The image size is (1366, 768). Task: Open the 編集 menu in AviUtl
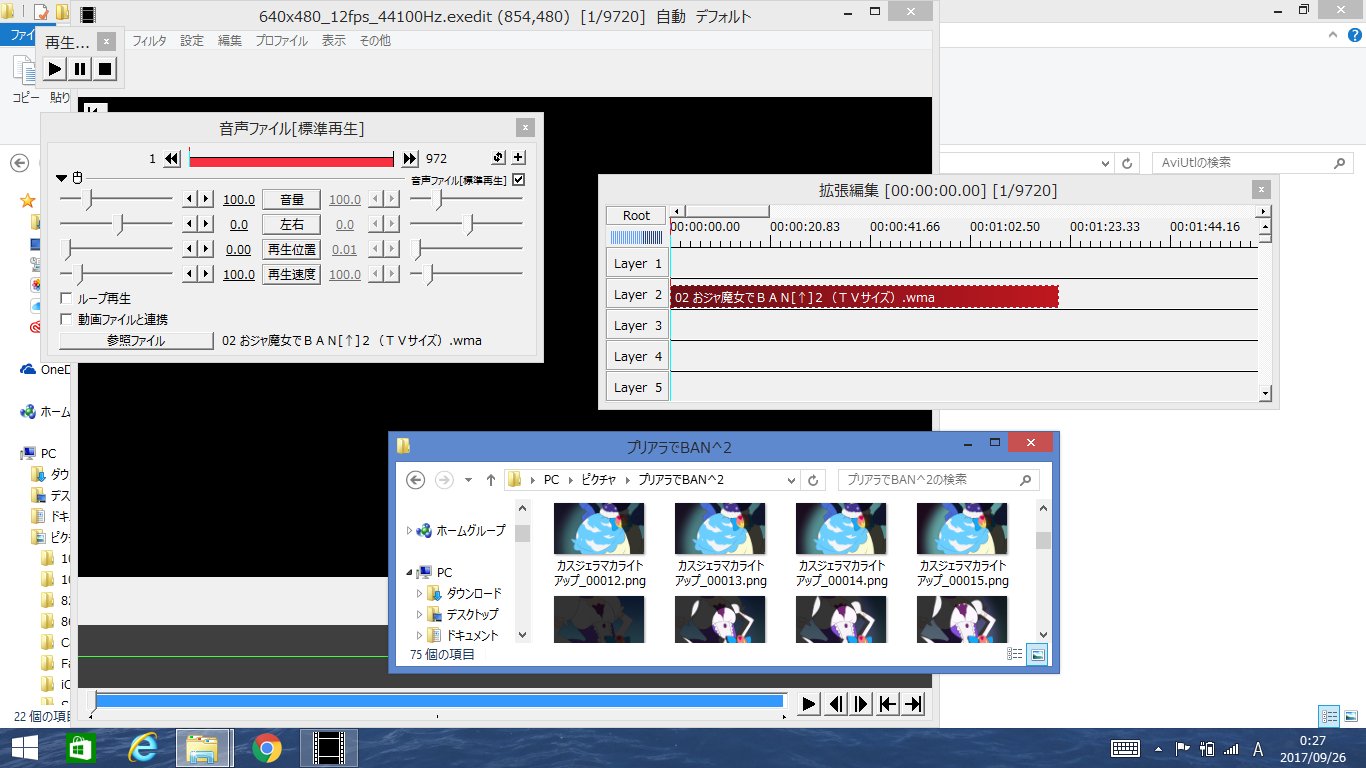[230, 41]
